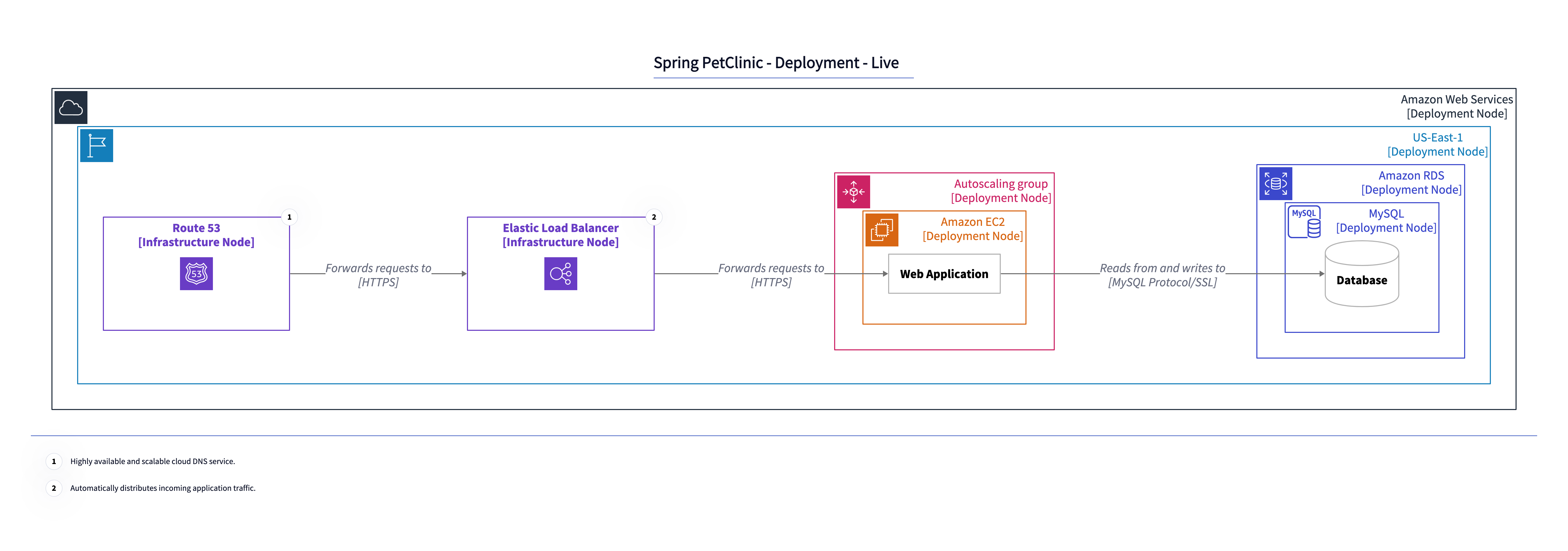The height and width of the screenshot is (551, 1568).
Task: Click the Spring PetClinic diagram title
Action: pyautogui.click(x=776, y=63)
